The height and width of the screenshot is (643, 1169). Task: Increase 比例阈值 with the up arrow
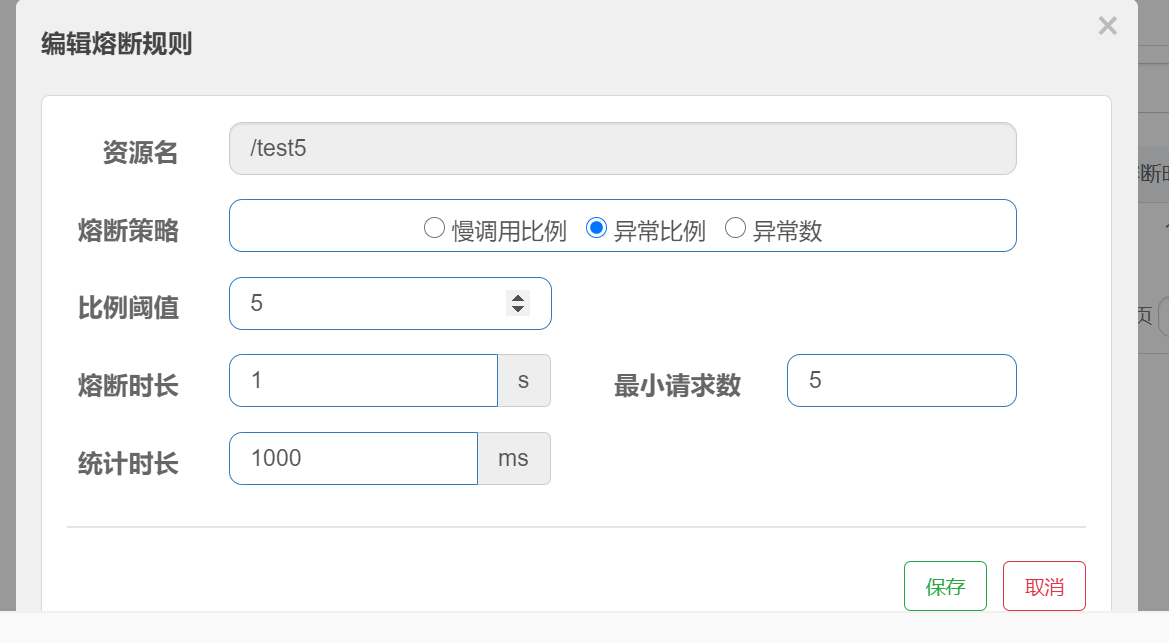[518, 297]
